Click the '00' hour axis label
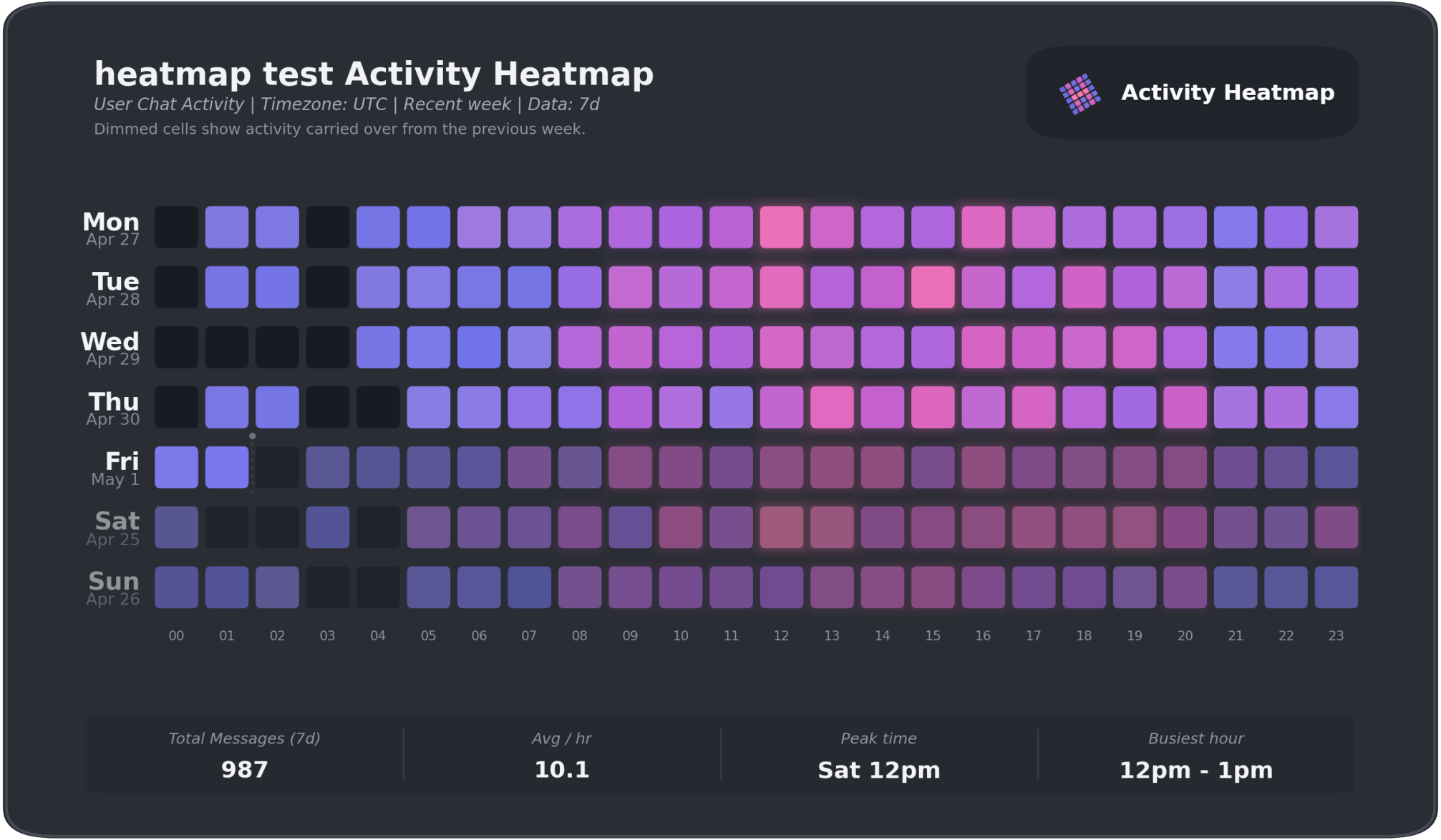This screenshot has width=1441, height=840. pyautogui.click(x=176, y=635)
